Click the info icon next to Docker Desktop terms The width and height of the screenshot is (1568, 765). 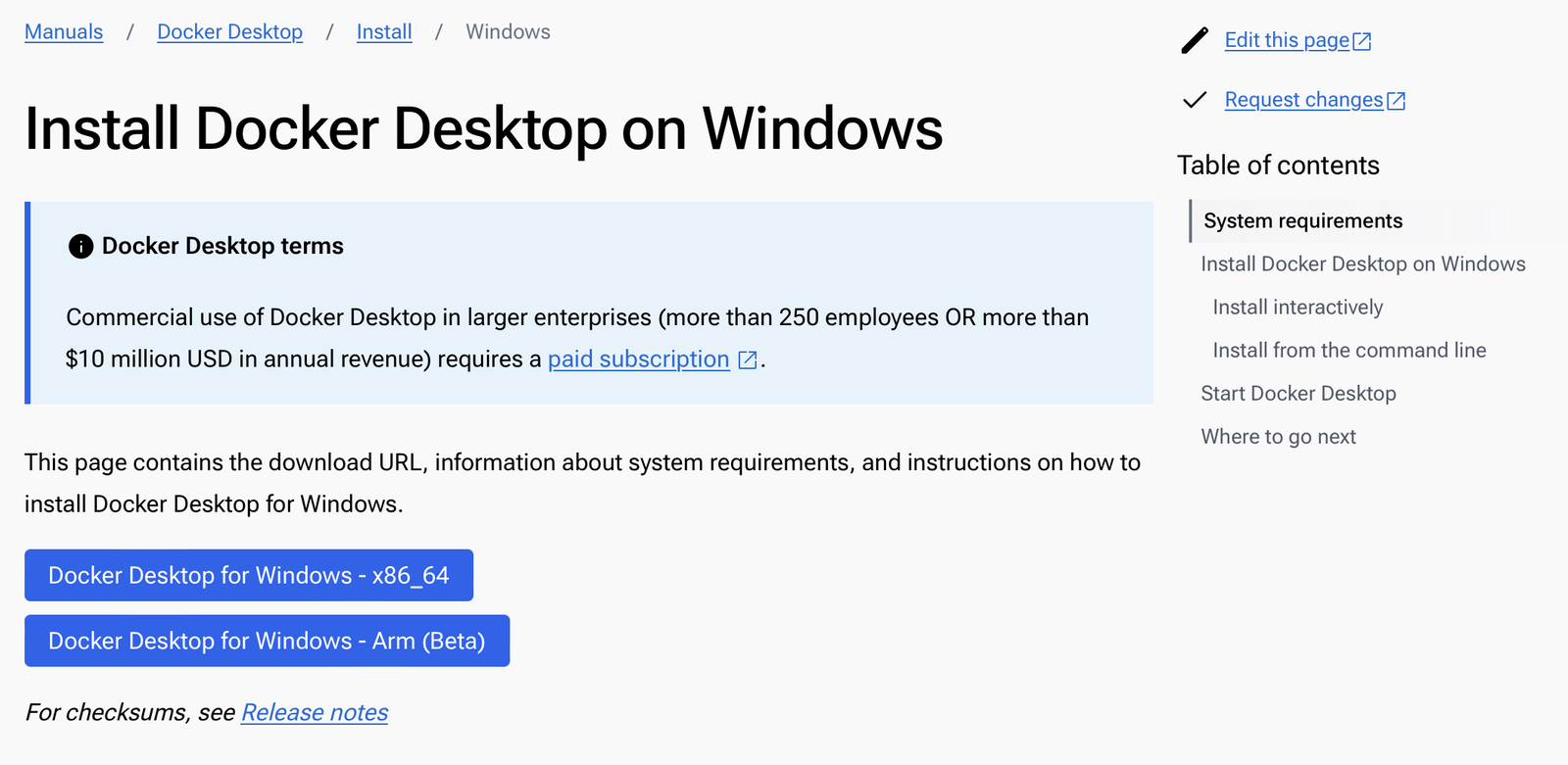point(80,247)
